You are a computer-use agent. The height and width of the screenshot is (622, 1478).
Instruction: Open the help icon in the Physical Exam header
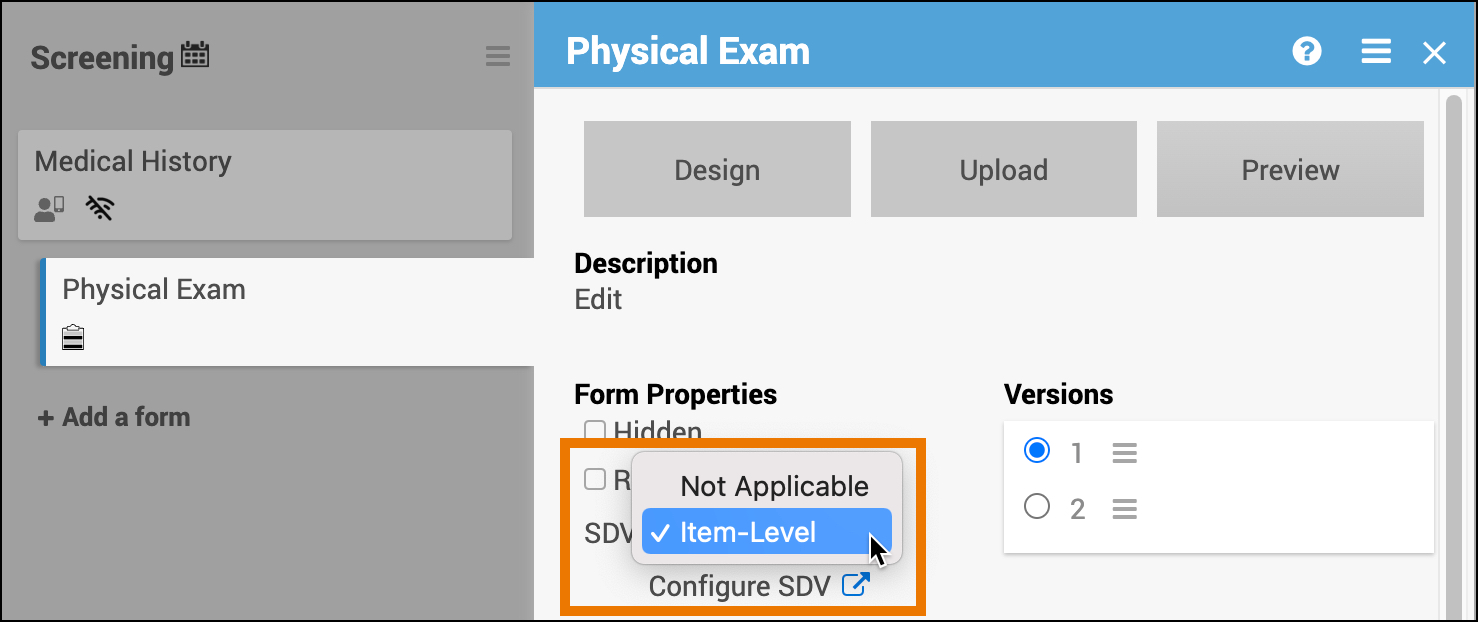tap(1306, 50)
